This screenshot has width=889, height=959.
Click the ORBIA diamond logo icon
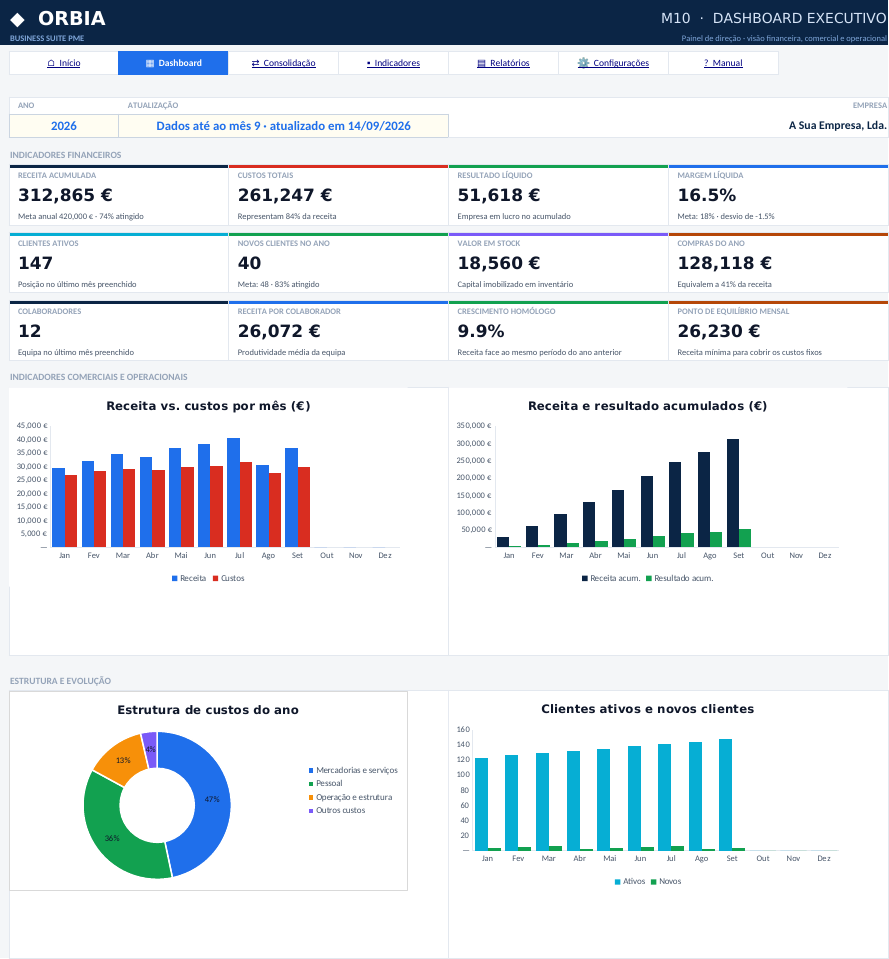(x=18, y=20)
